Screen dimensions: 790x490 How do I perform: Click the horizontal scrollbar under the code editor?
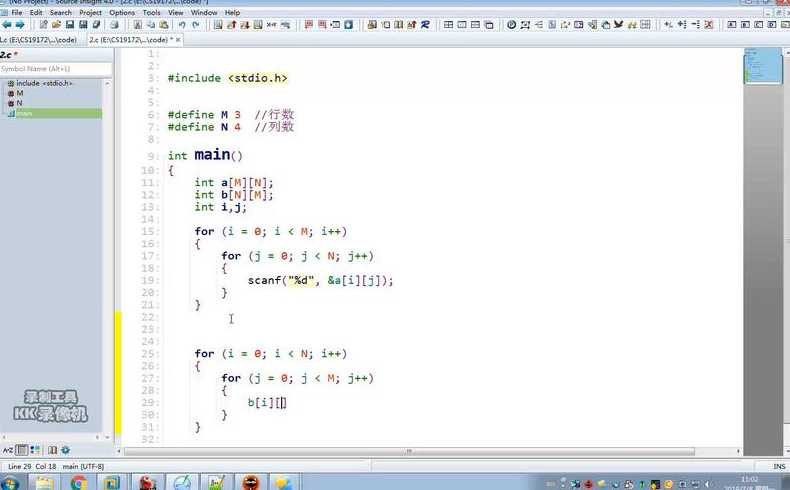coord(409,451)
